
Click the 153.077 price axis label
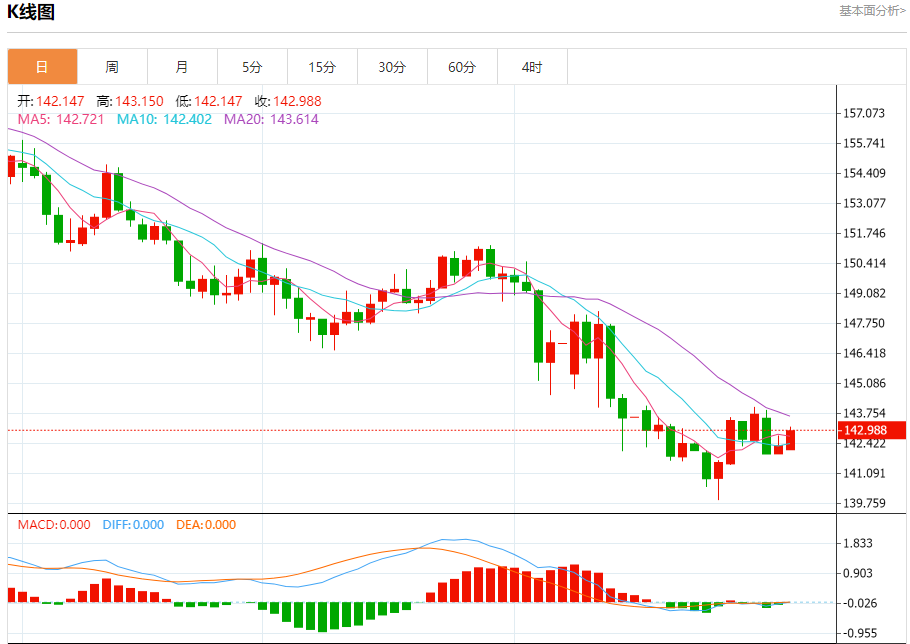(864, 203)
